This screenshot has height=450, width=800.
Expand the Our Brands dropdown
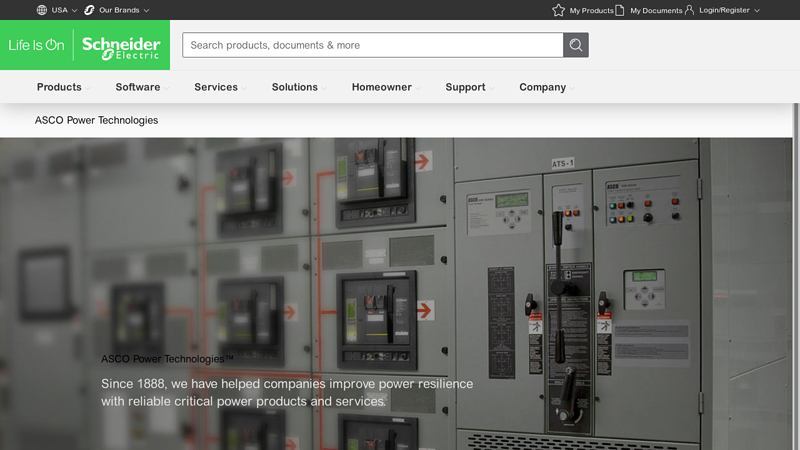tap(146, 10)
